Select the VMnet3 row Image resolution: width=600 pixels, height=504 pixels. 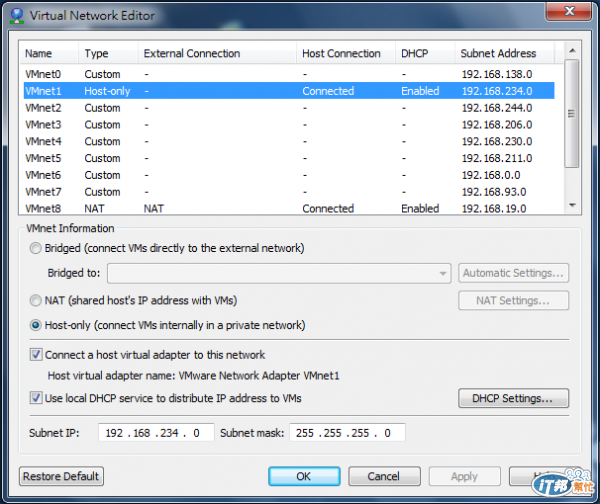pos(289,125)
